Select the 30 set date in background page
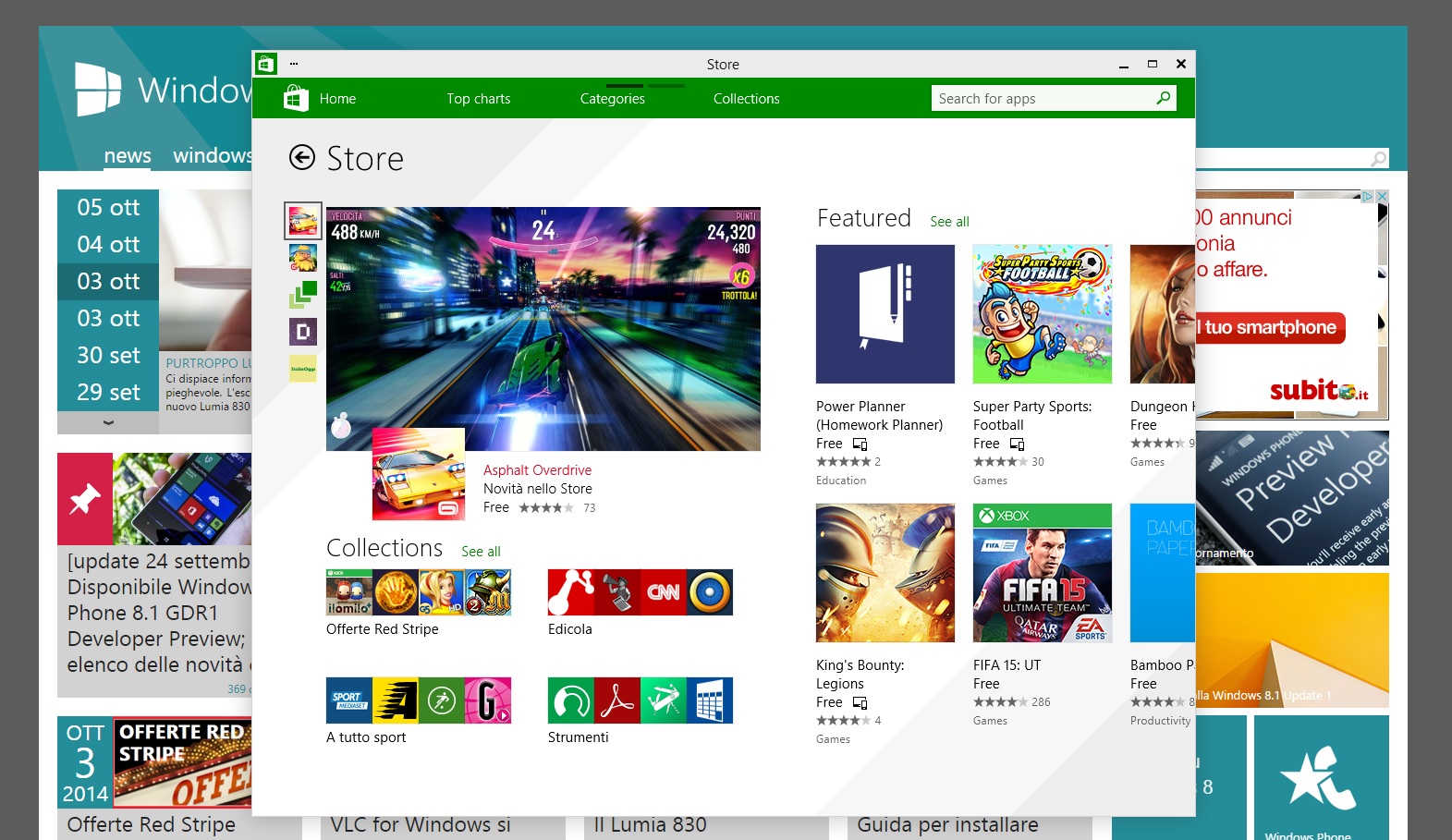The image size is (1452, 840). (108, 356)
